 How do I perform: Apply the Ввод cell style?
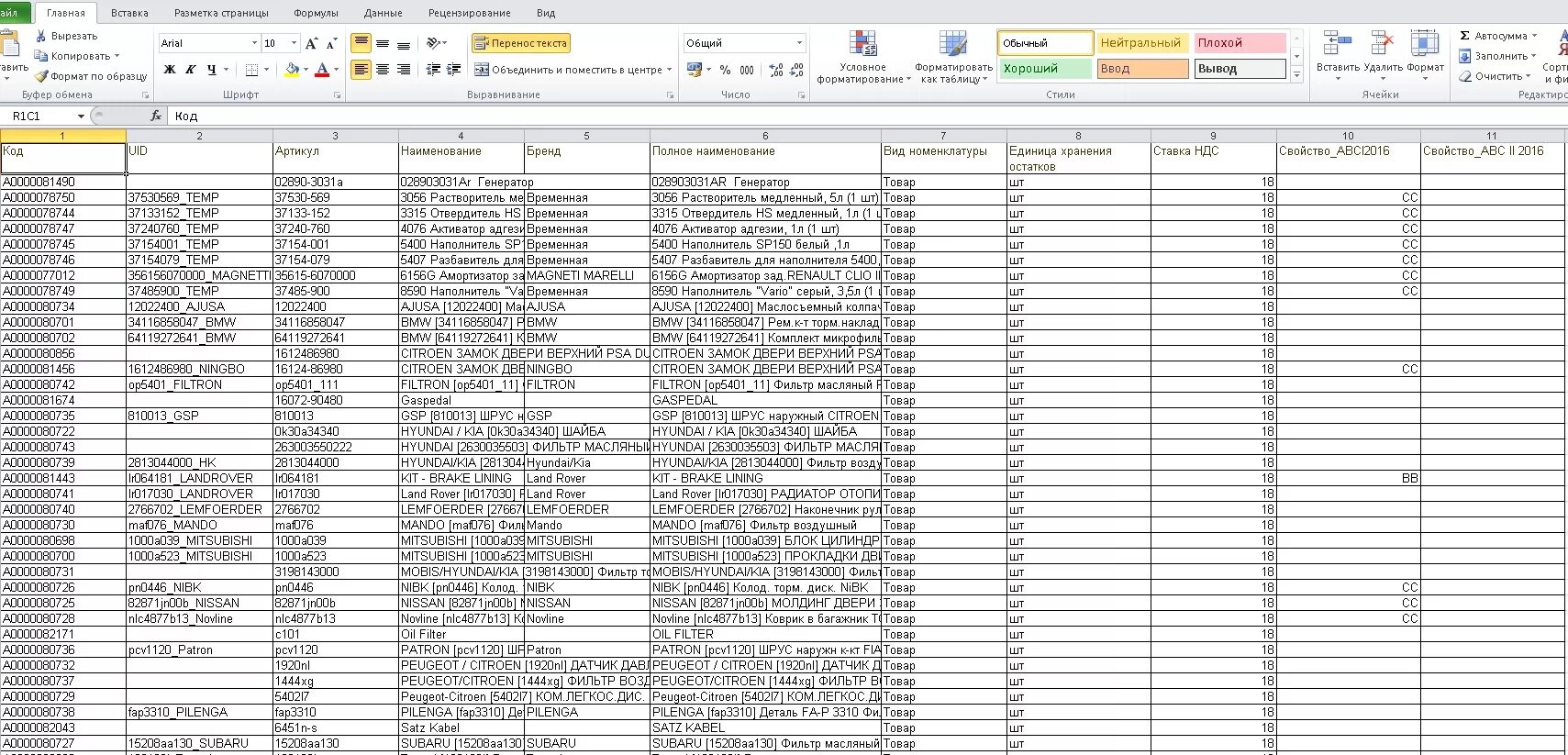pyautogui.click(x=1142, y=69)
